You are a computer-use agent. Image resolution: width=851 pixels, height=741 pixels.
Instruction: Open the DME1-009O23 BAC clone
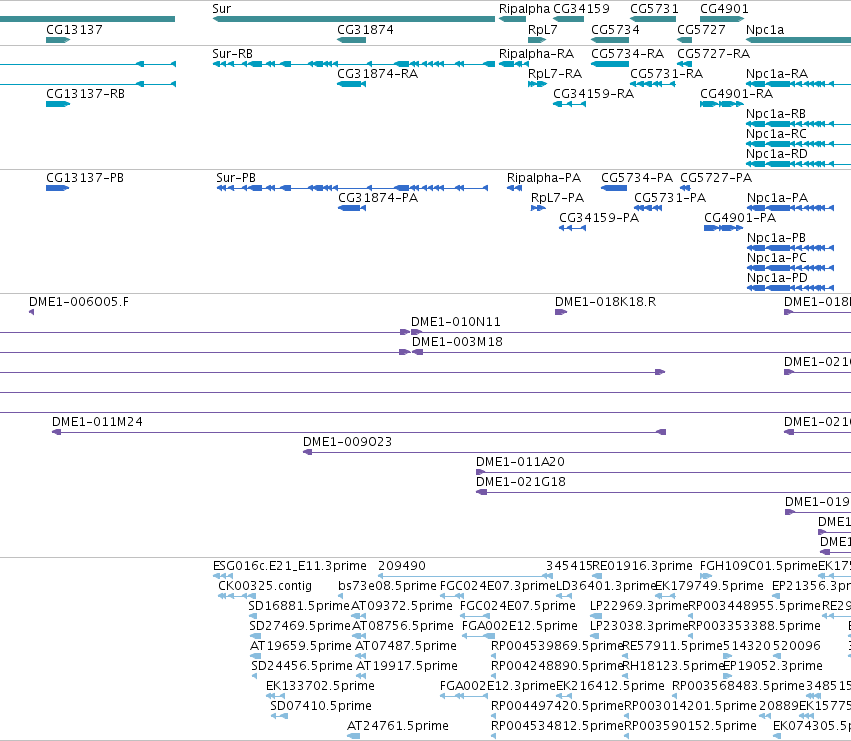(x=577, y=452)
